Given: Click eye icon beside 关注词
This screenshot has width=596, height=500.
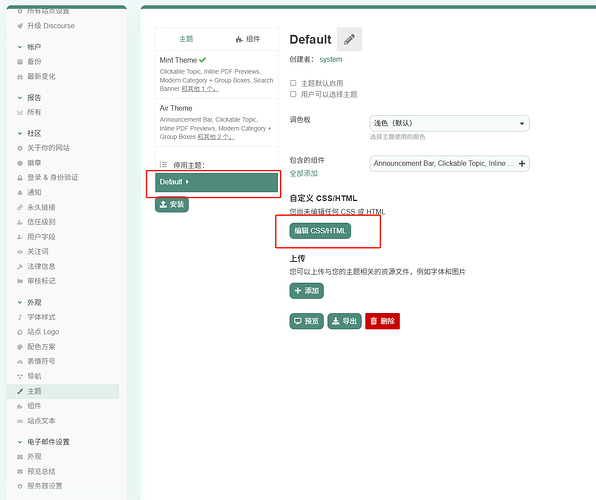Looking at the screenshot, I should [x=20, y=252].
